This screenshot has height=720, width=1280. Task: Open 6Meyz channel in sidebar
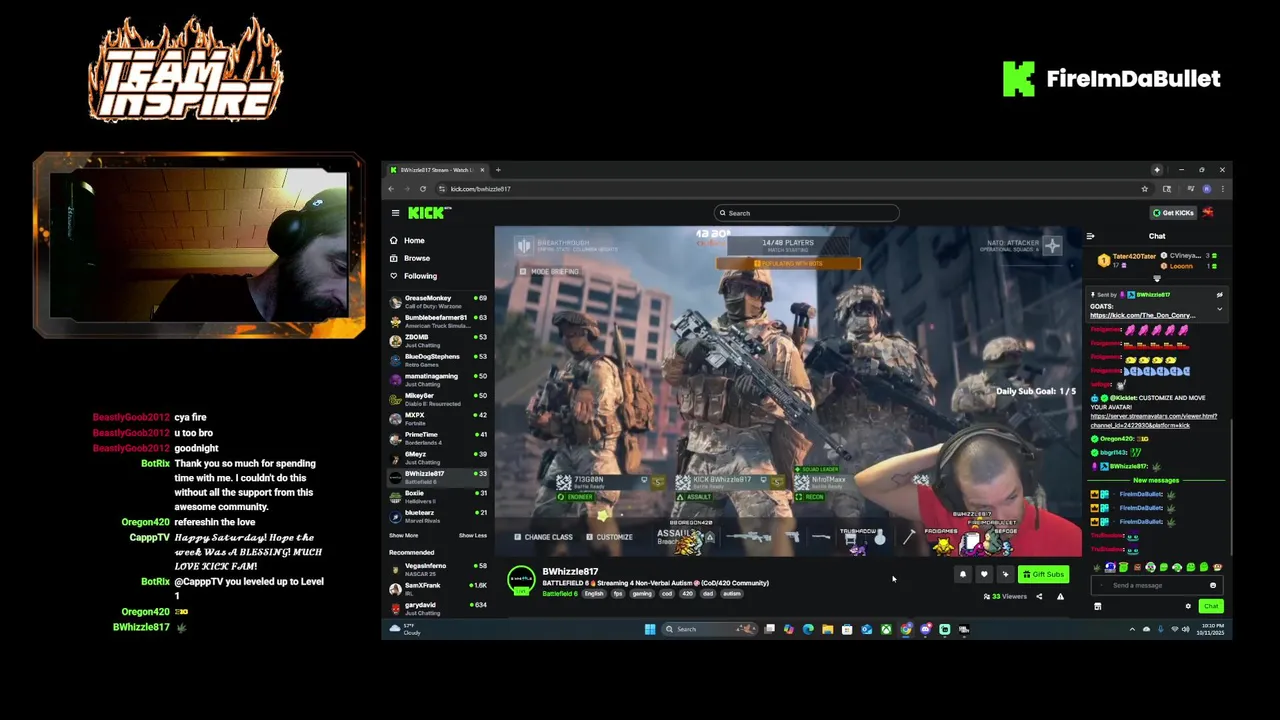pos(438,457)
